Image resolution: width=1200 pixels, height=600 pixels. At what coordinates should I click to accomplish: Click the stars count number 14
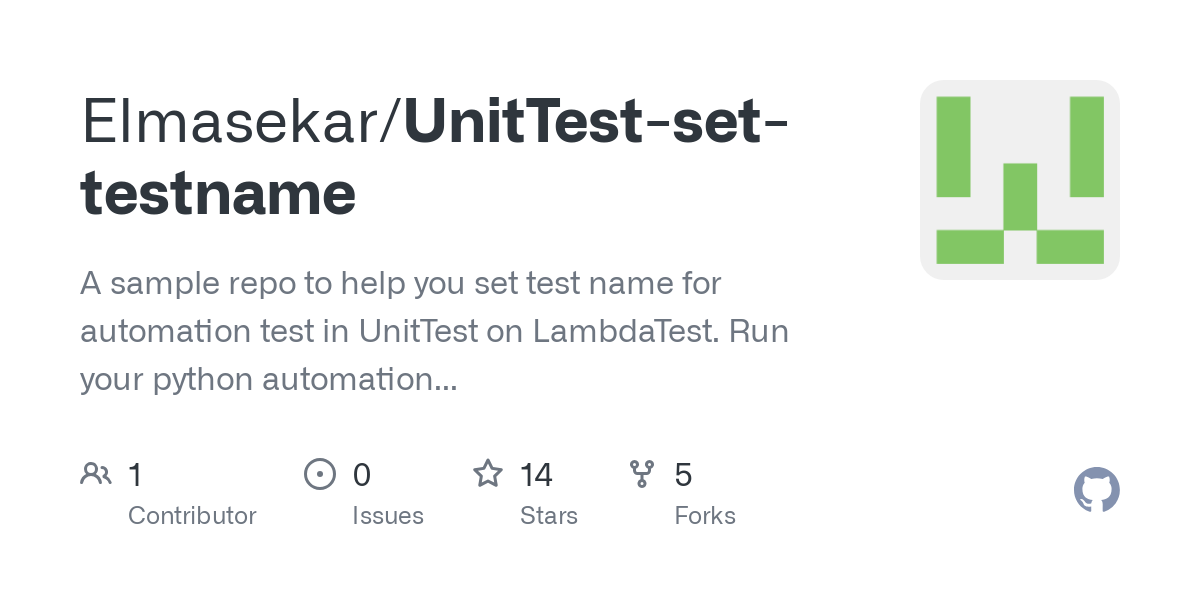[537, 474]
